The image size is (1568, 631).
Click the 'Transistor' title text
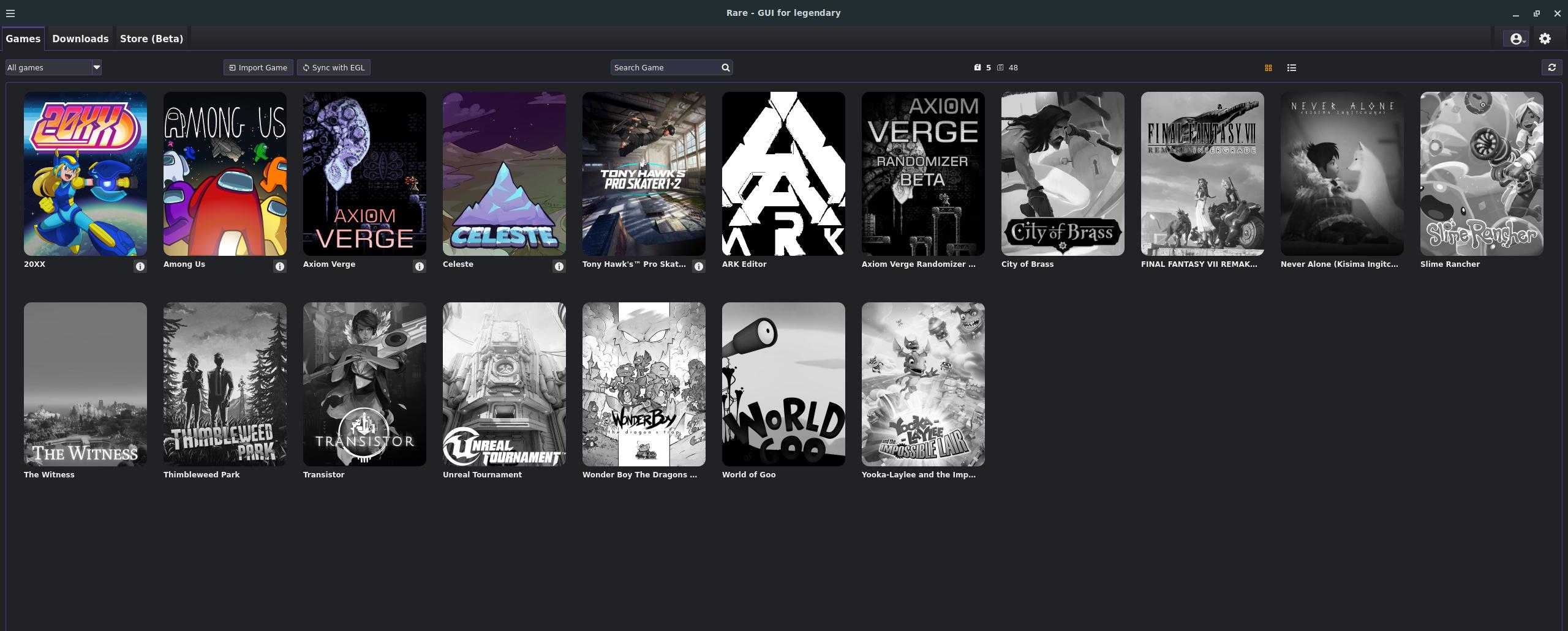323,475
